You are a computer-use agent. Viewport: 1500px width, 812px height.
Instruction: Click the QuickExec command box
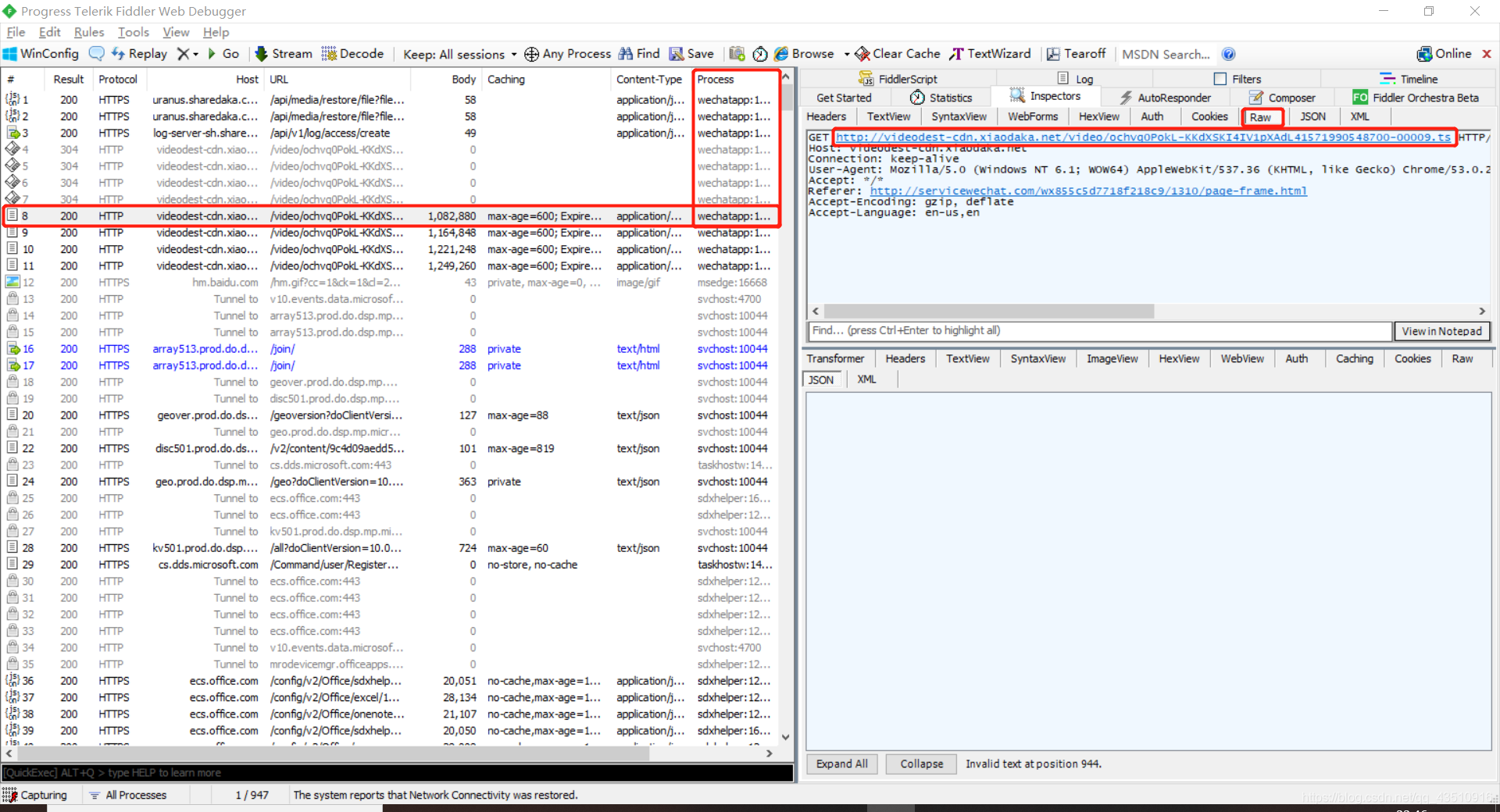pos(397,773)
